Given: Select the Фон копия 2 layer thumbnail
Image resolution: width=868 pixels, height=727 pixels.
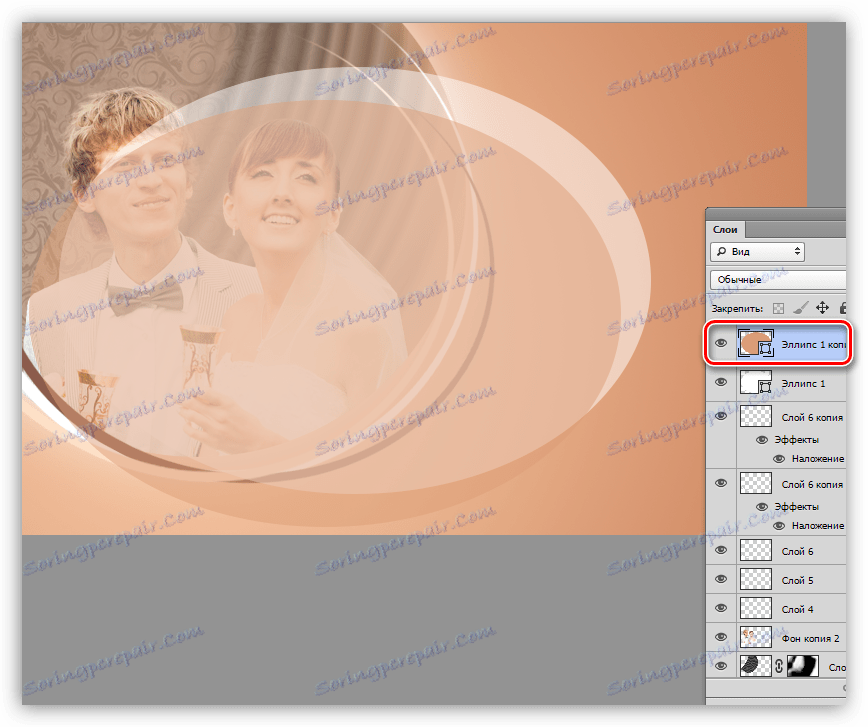Looking at the screenshot, I should (x=756, y=637).
